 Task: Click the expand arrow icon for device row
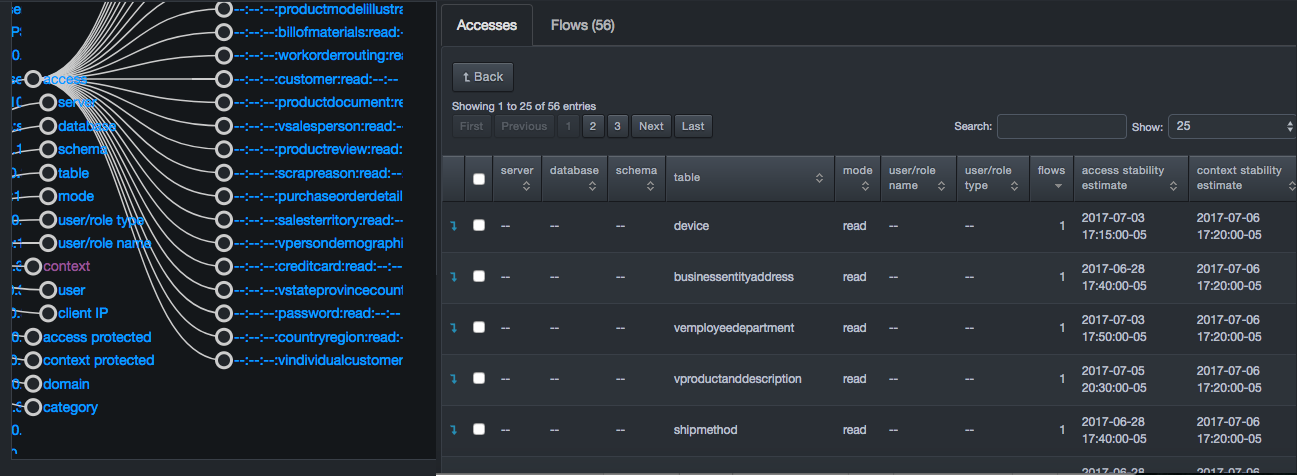pos(452,226)
